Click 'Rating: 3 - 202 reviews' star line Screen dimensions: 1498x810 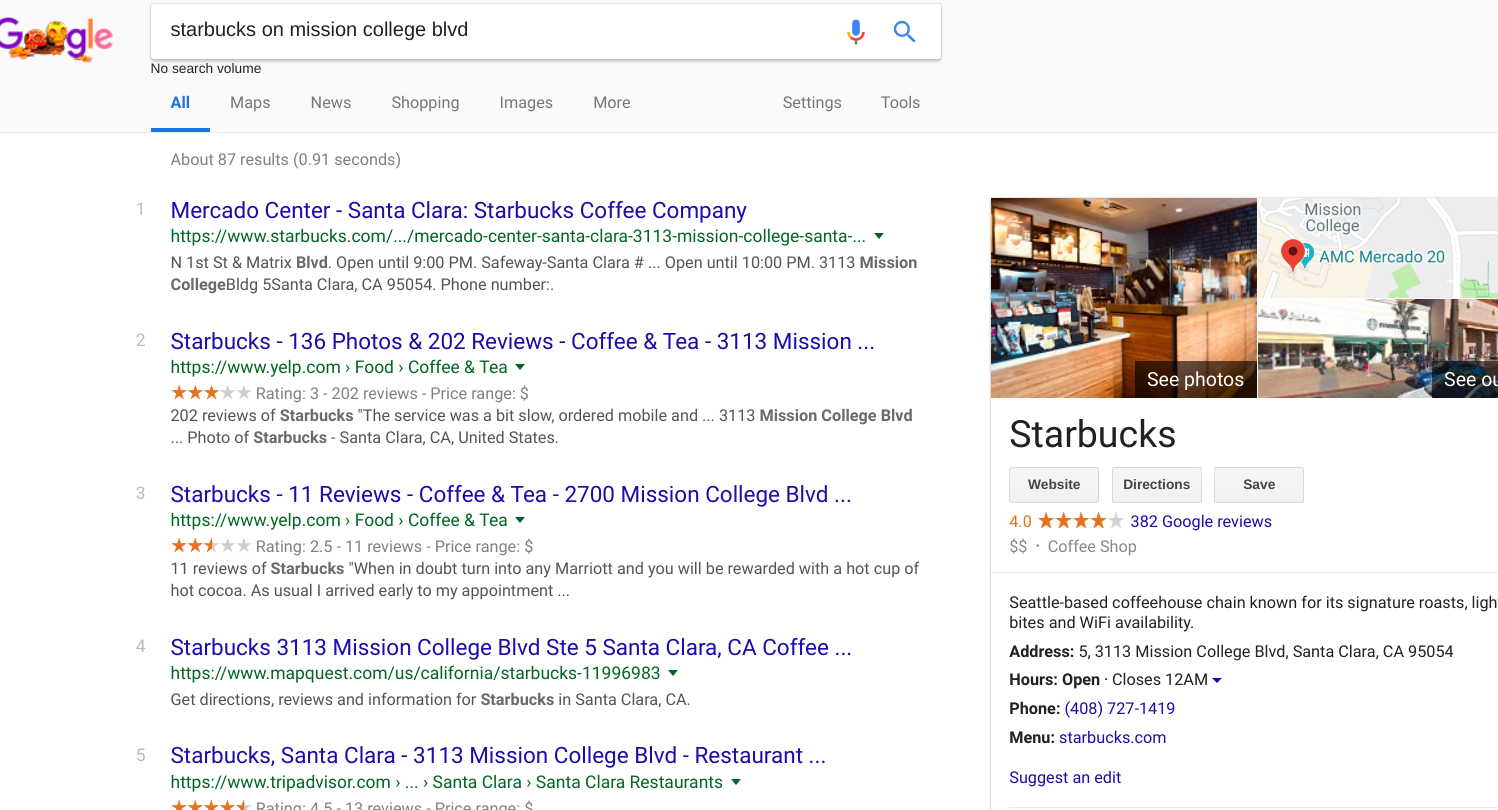(350, 394)
